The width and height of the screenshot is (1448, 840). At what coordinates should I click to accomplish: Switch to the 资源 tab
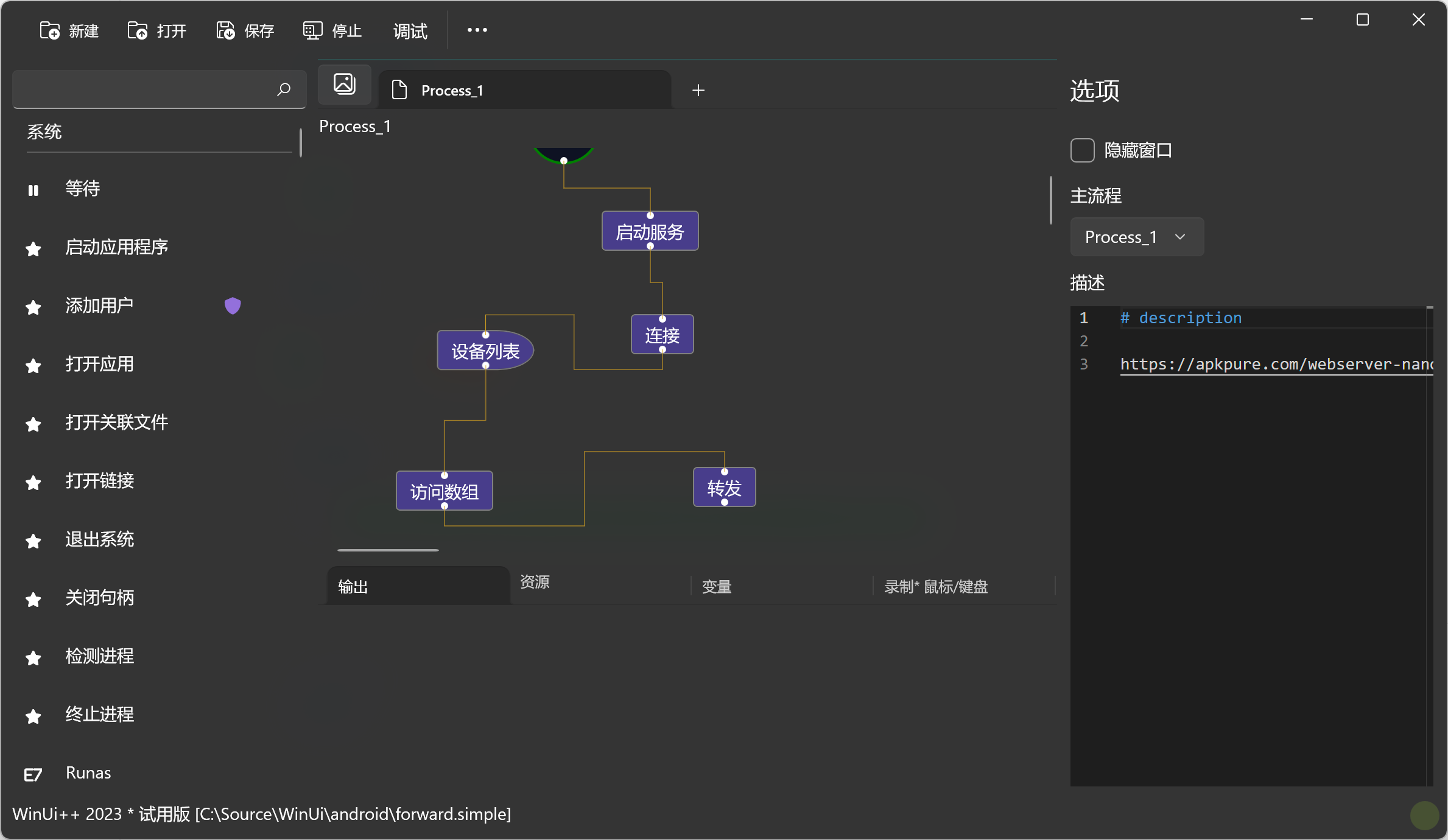535,582
